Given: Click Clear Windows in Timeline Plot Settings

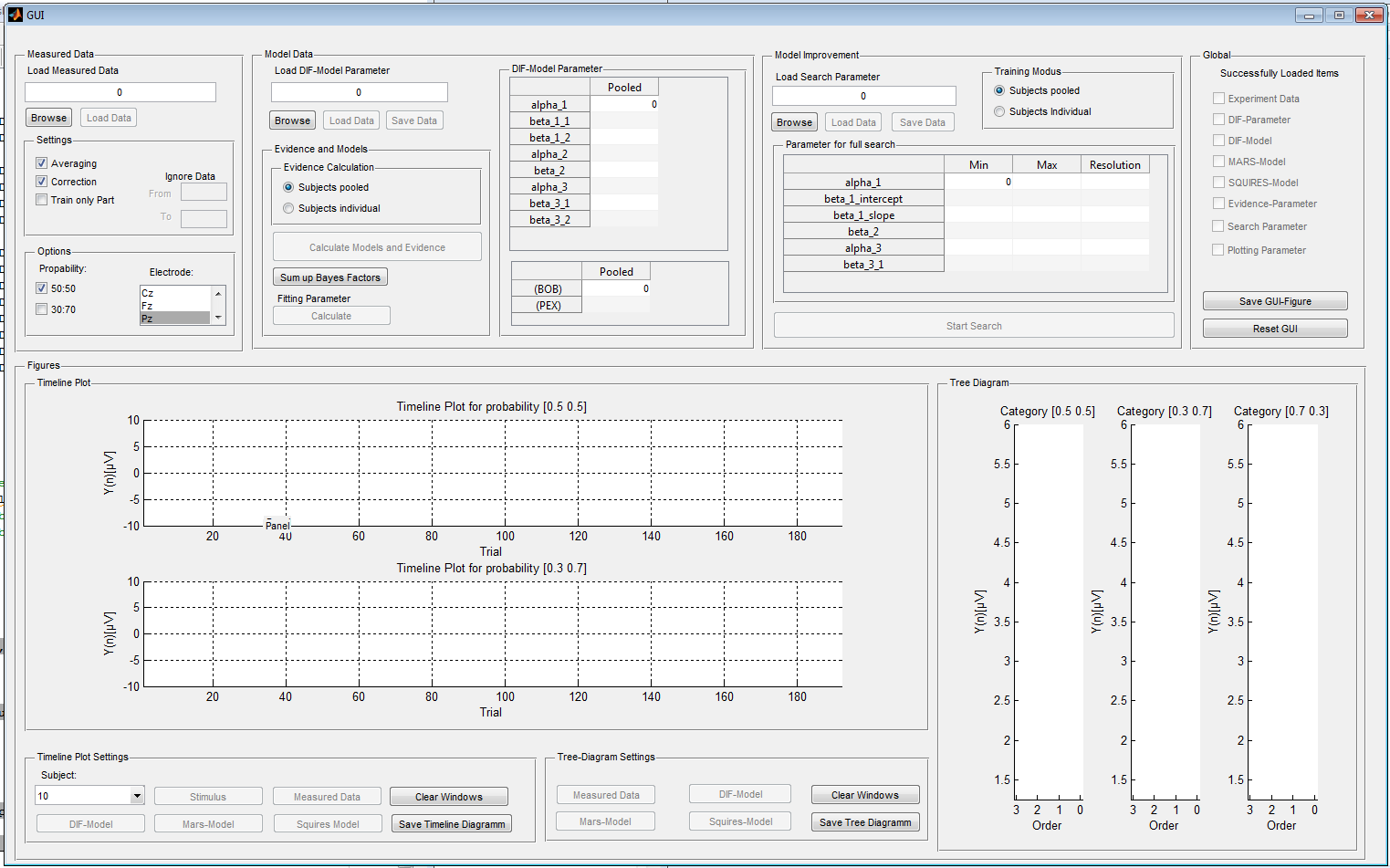Looking at the screenshot, I should (x=448, y=797).
